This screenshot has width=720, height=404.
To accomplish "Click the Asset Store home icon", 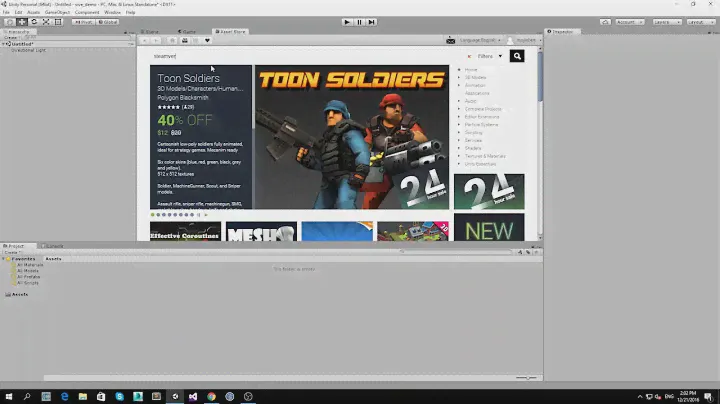I will tap(173, 40).
